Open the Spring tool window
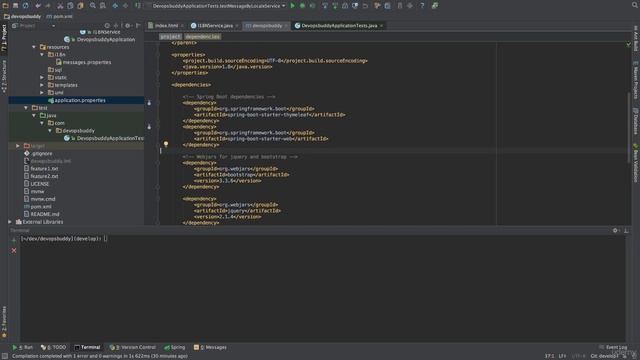Screen dimensions: 640x360 pos(175,347)
